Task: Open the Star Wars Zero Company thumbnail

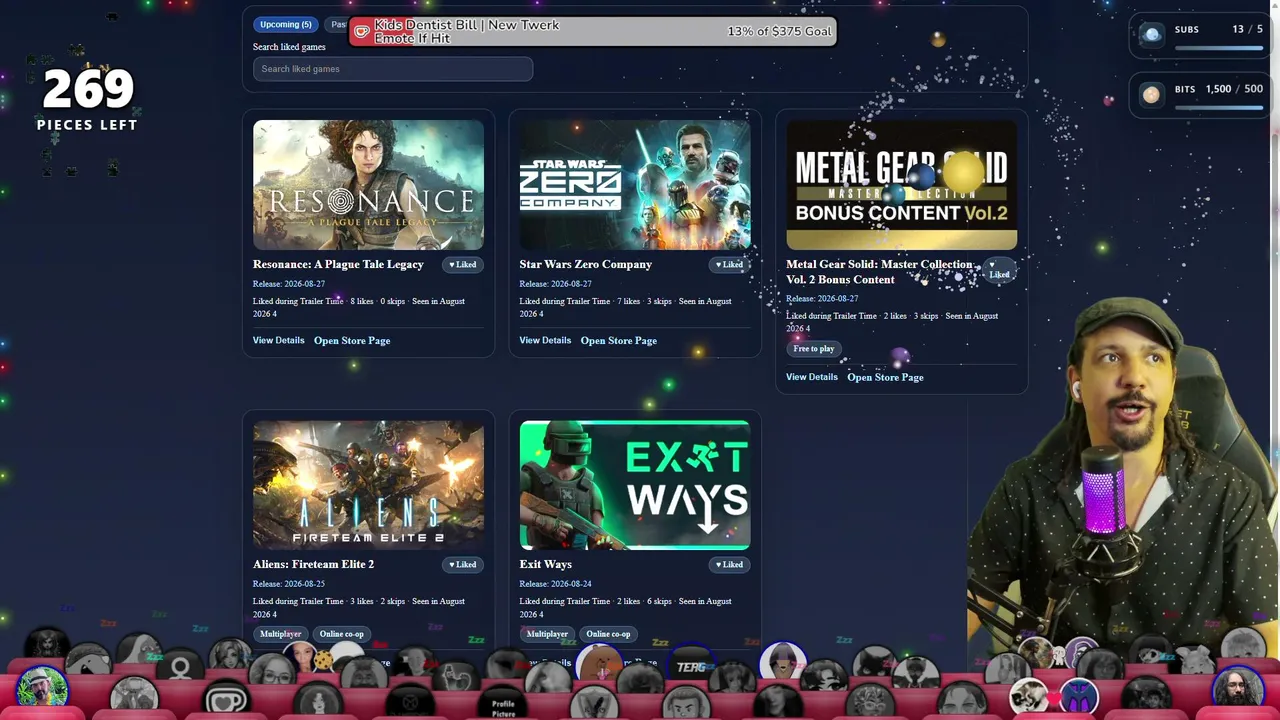Action: (x=635, y=185)
